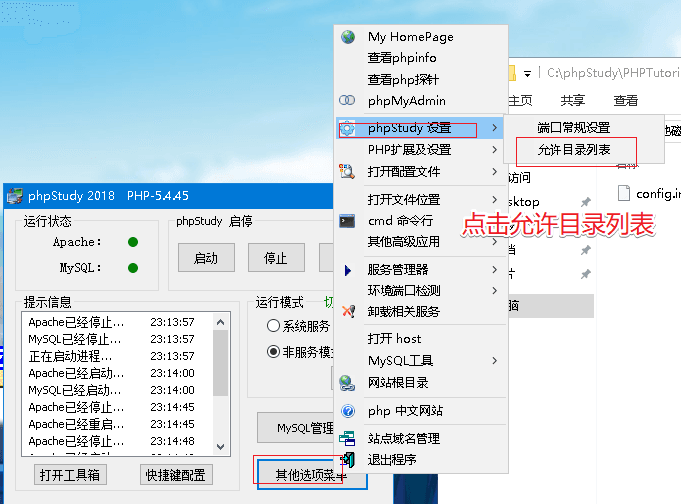Expand the 打开文件位置 submenu arrow
This screenshot has width=681, height=504.
[x=495, y=199]
